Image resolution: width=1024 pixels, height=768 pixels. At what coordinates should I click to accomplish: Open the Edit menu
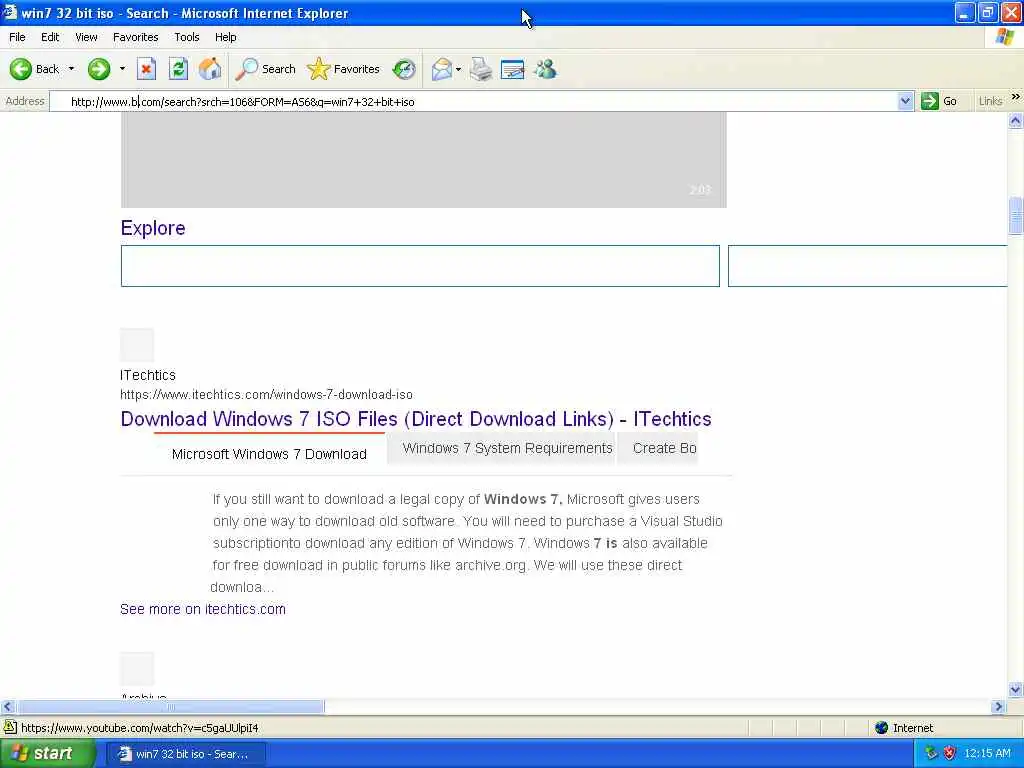click(x=50, y=37)
